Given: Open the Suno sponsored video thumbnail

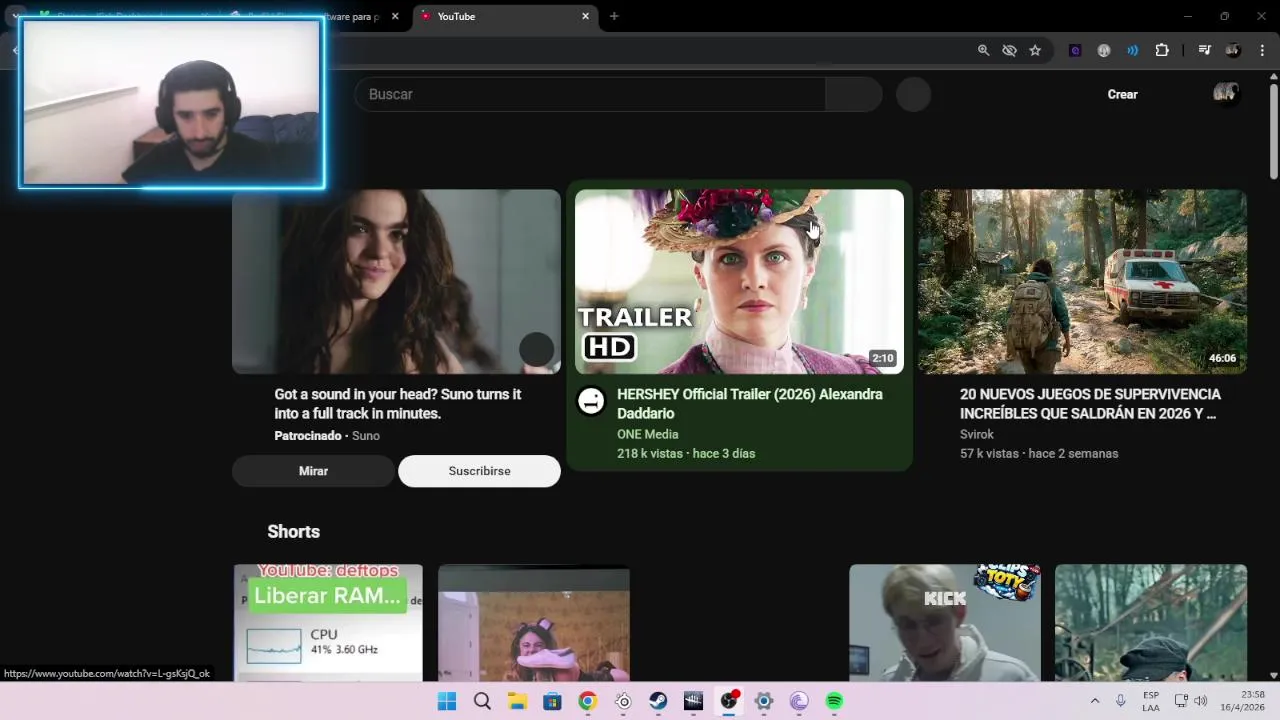Looking at the screenshot, I should click(396, 282).
